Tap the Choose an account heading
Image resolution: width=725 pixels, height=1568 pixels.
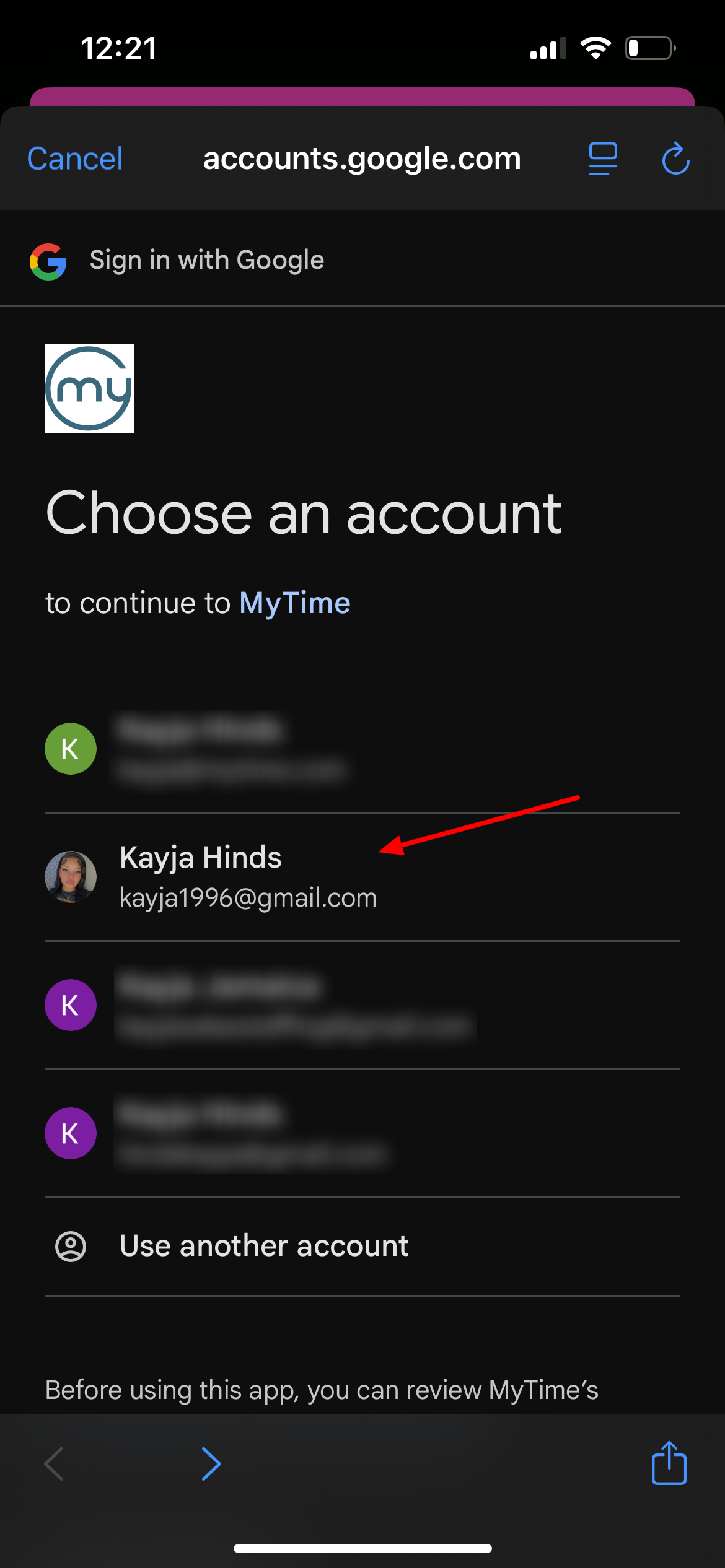pyautogui.click(x=304, y=513)
